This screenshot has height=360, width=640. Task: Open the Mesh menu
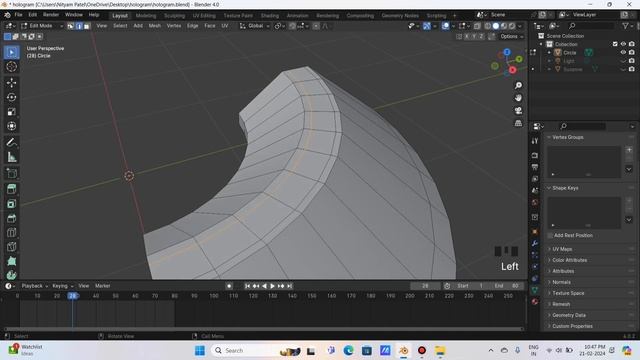coord(155,26)
